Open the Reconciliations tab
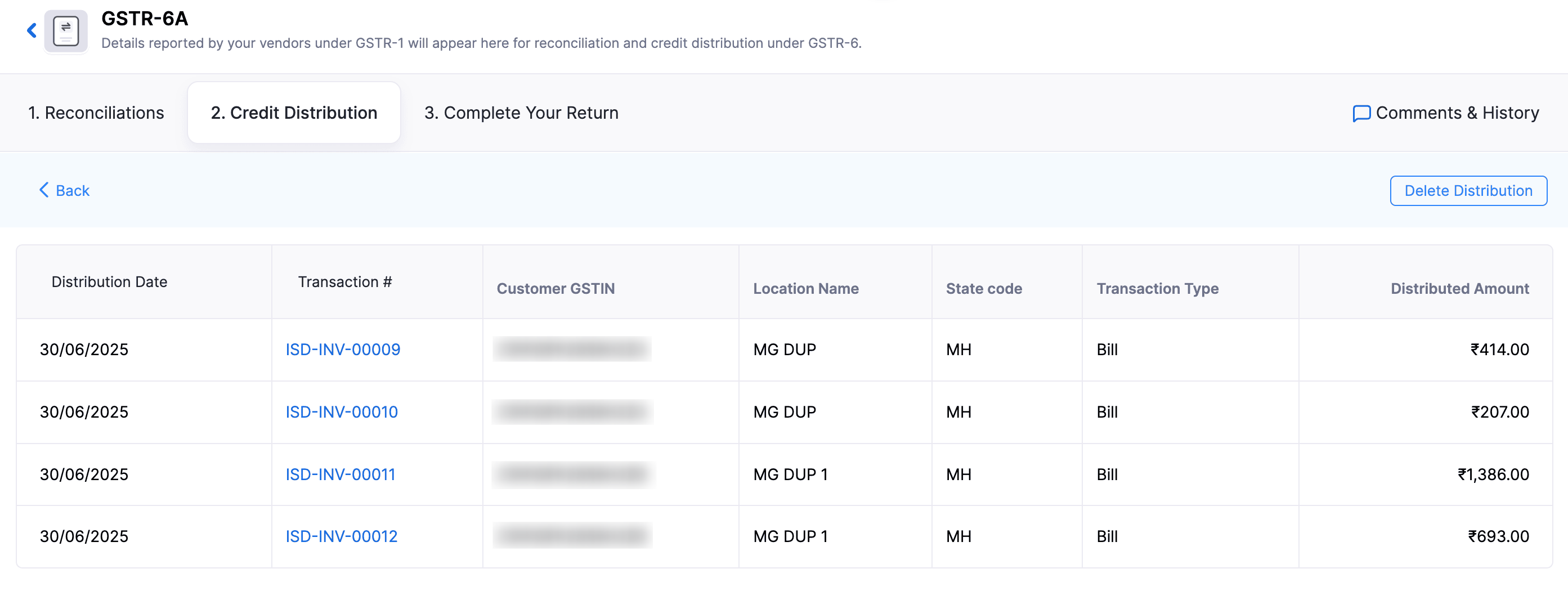The width and height of the screenshot is (1568, 591). coord(96,113)
